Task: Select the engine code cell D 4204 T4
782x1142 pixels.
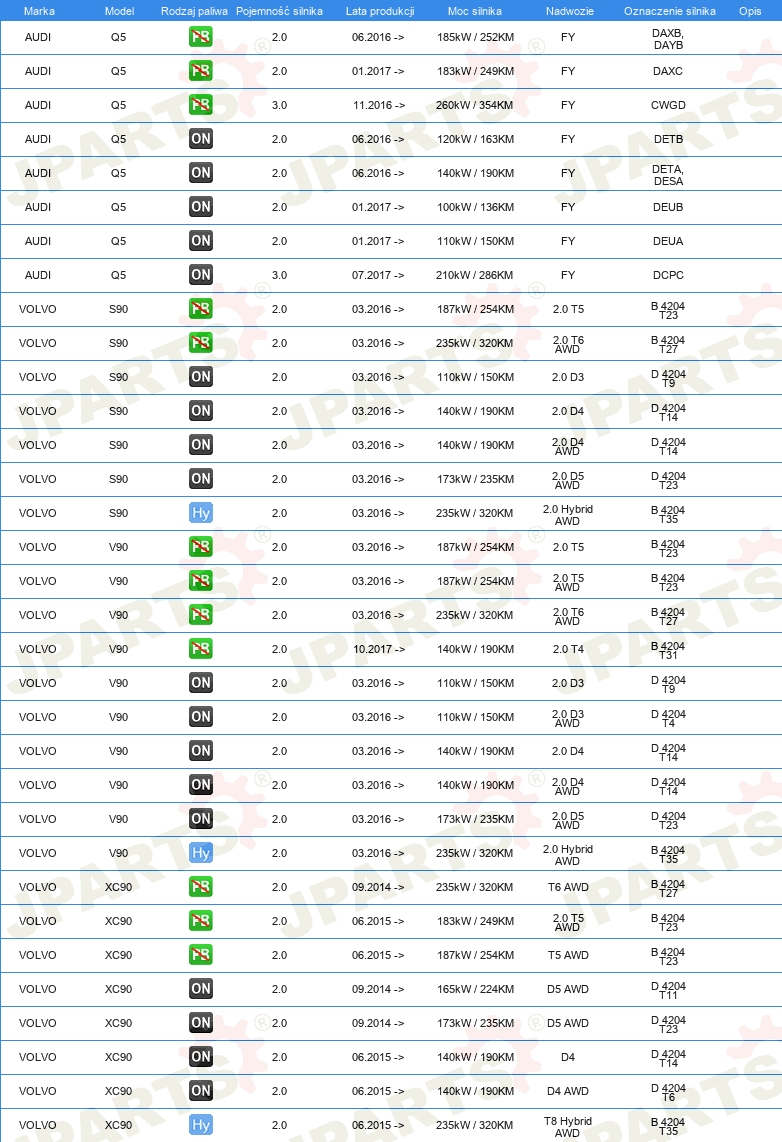Action: pyautogui.click(x=668, y=718)
